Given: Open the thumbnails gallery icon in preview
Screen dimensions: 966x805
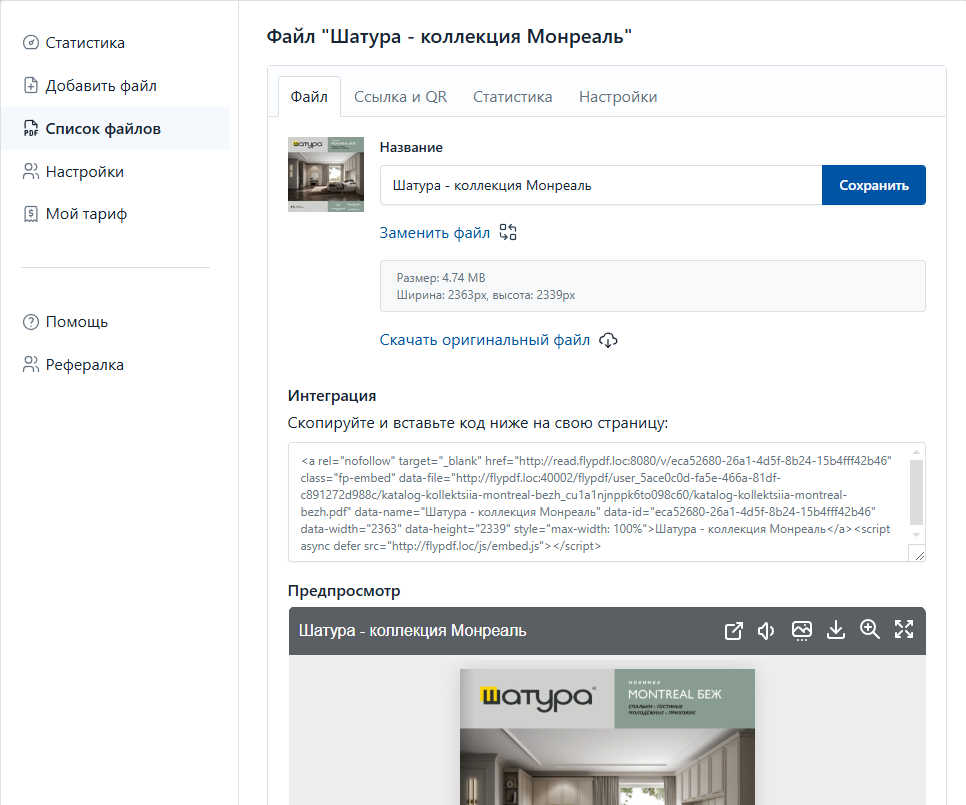Looking at the screenshot, I should (x=802, y=631).
